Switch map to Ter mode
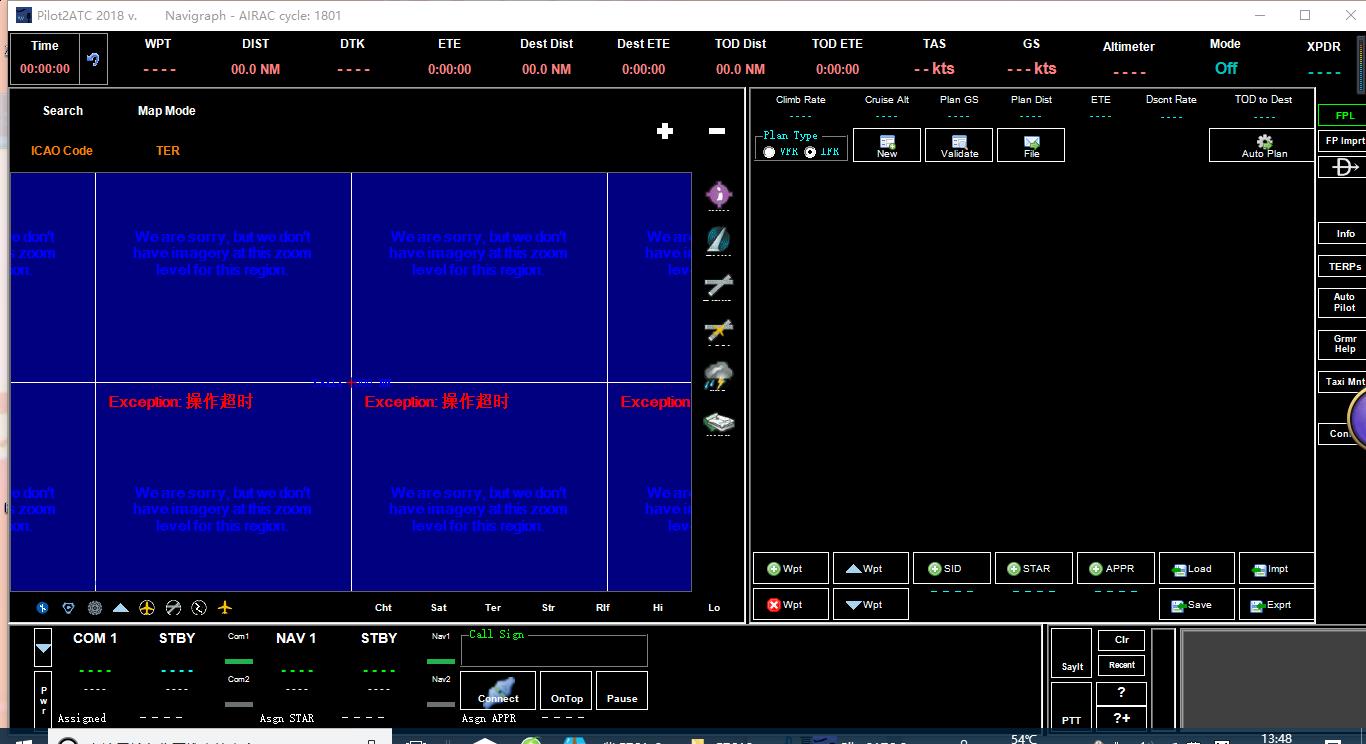The height and width of the screenshot is (744, 1366). pos(493,607)
